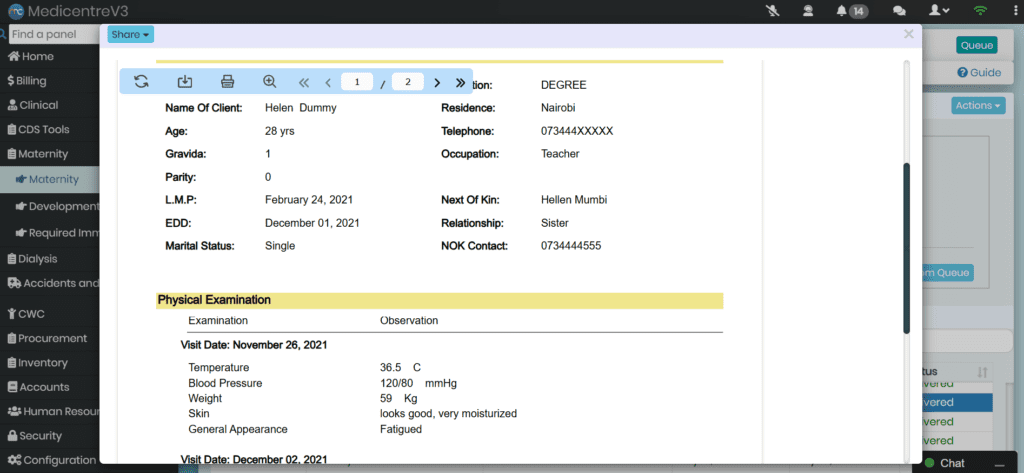
Task: Open Dialysis in the sidebar
Action: coord(32,259)
